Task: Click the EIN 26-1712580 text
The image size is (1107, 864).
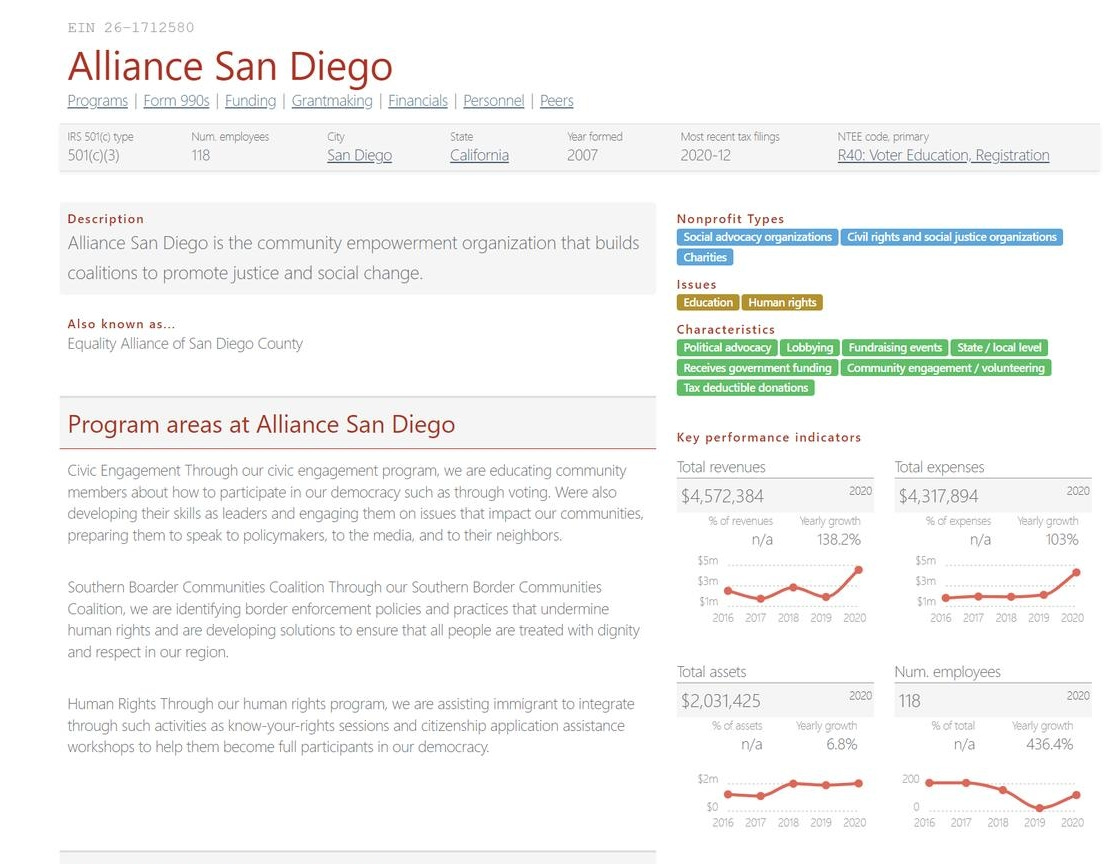Action: pyautogui.click(x=131, y=28)
